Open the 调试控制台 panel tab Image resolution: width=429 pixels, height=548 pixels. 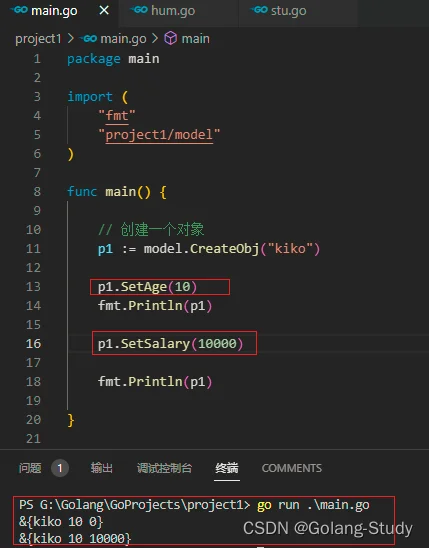click(x=165, y=468)
